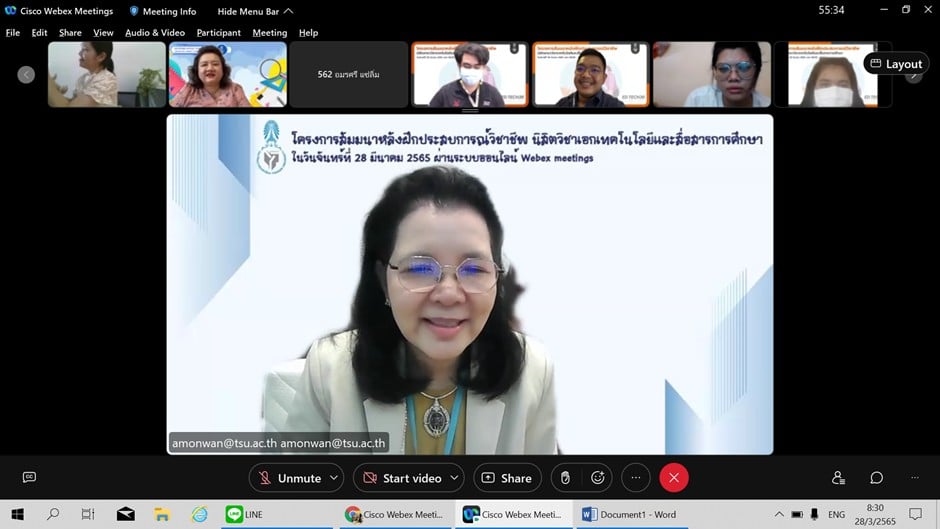Image resolution: width=940 pixels, height=529 pixels.
Task: Click microphone tray icon
Action: tap(814, 515)
